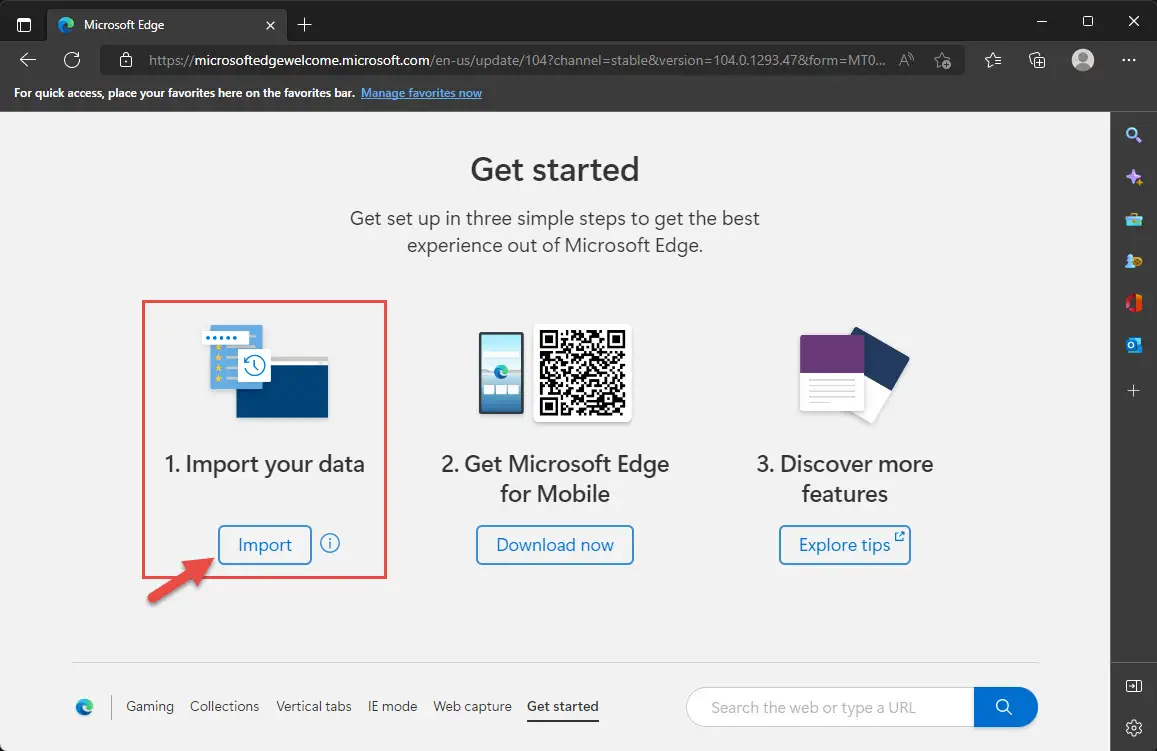Screen dimensions: 1157x751
Task: Switch to Gaming tab
Action: pyautogui.click(x=150, y=706)
